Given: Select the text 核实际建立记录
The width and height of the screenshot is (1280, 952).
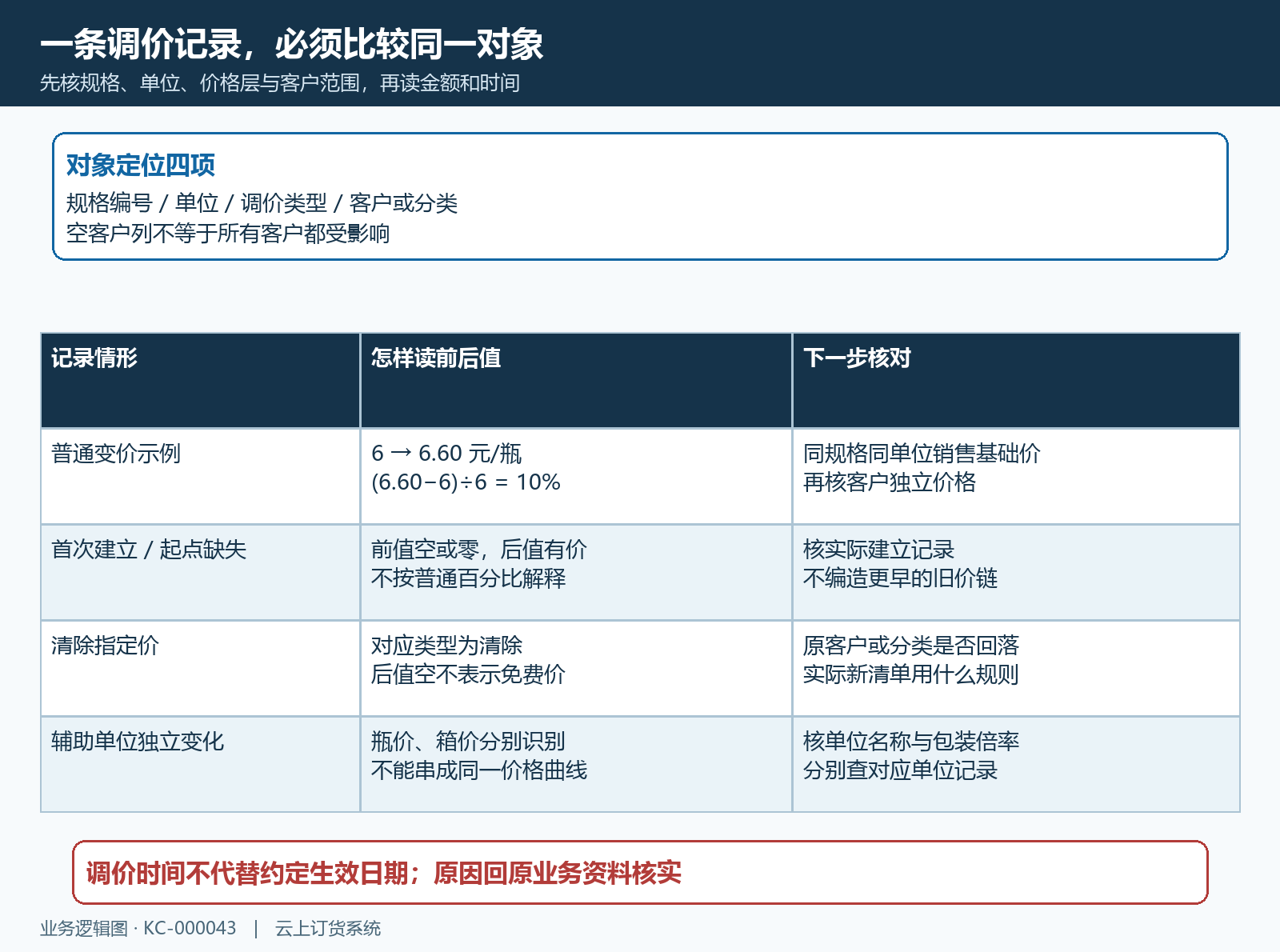Looking at the screenshot, I should pos(878,550).
